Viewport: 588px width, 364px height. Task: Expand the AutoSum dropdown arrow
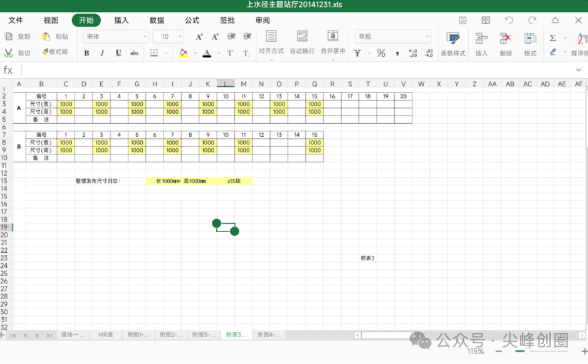coord(565,38)
